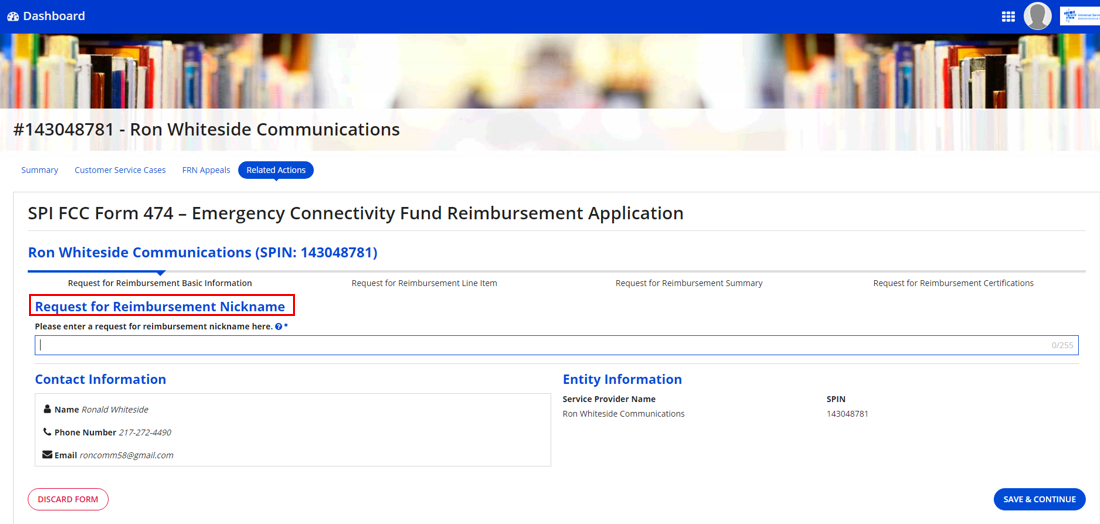Image resolution: width=1100 pixels, height=524 pixels.
Task: Click the nickname help question-mark icon
Action: click(279, 327)
